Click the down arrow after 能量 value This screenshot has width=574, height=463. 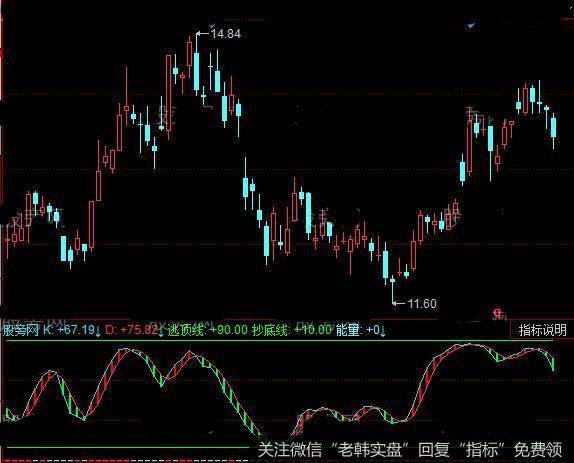point(383,331)
